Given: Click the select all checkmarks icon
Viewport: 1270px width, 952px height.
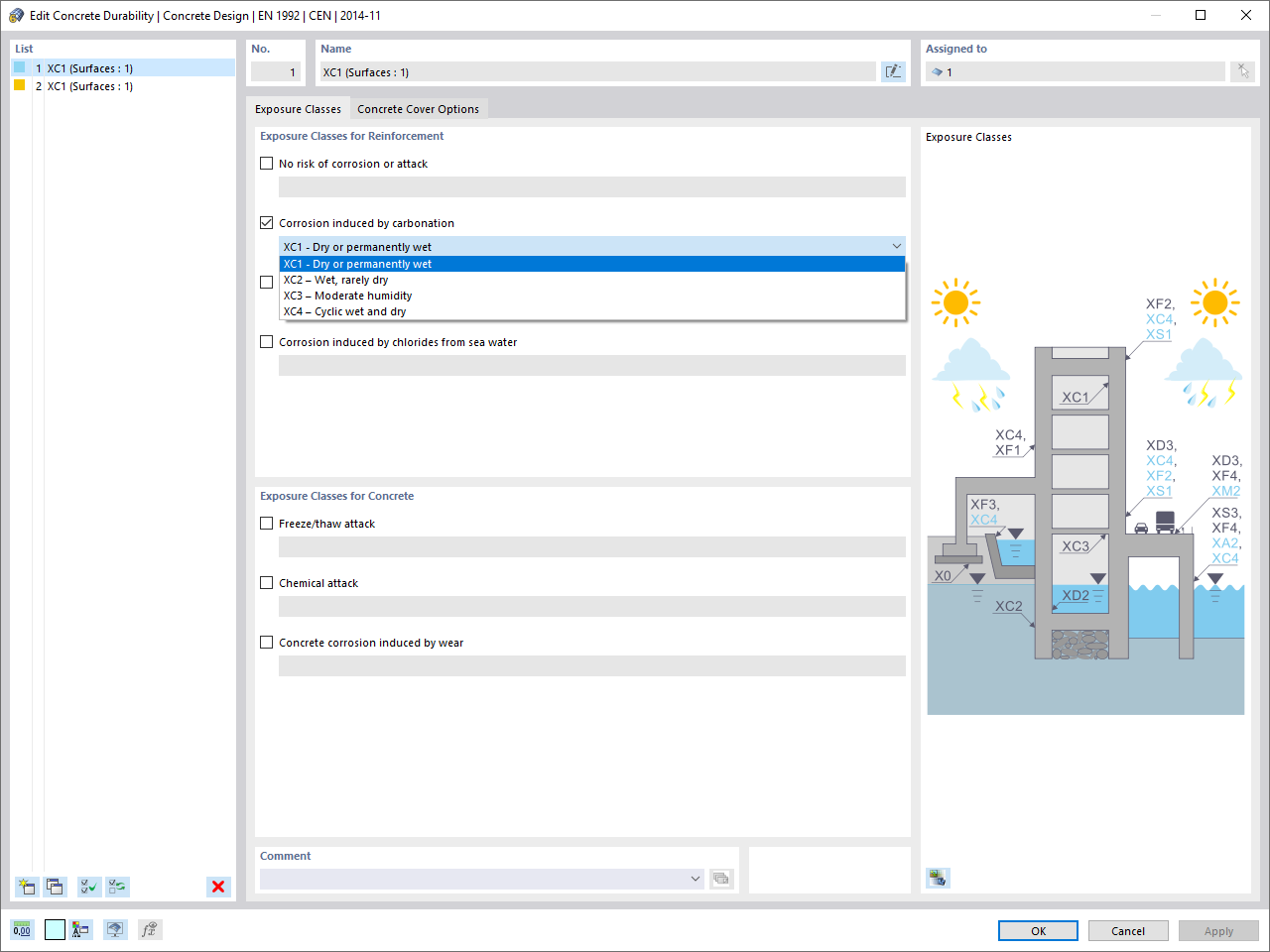Looking at the screenshot, I should (89, 887).
